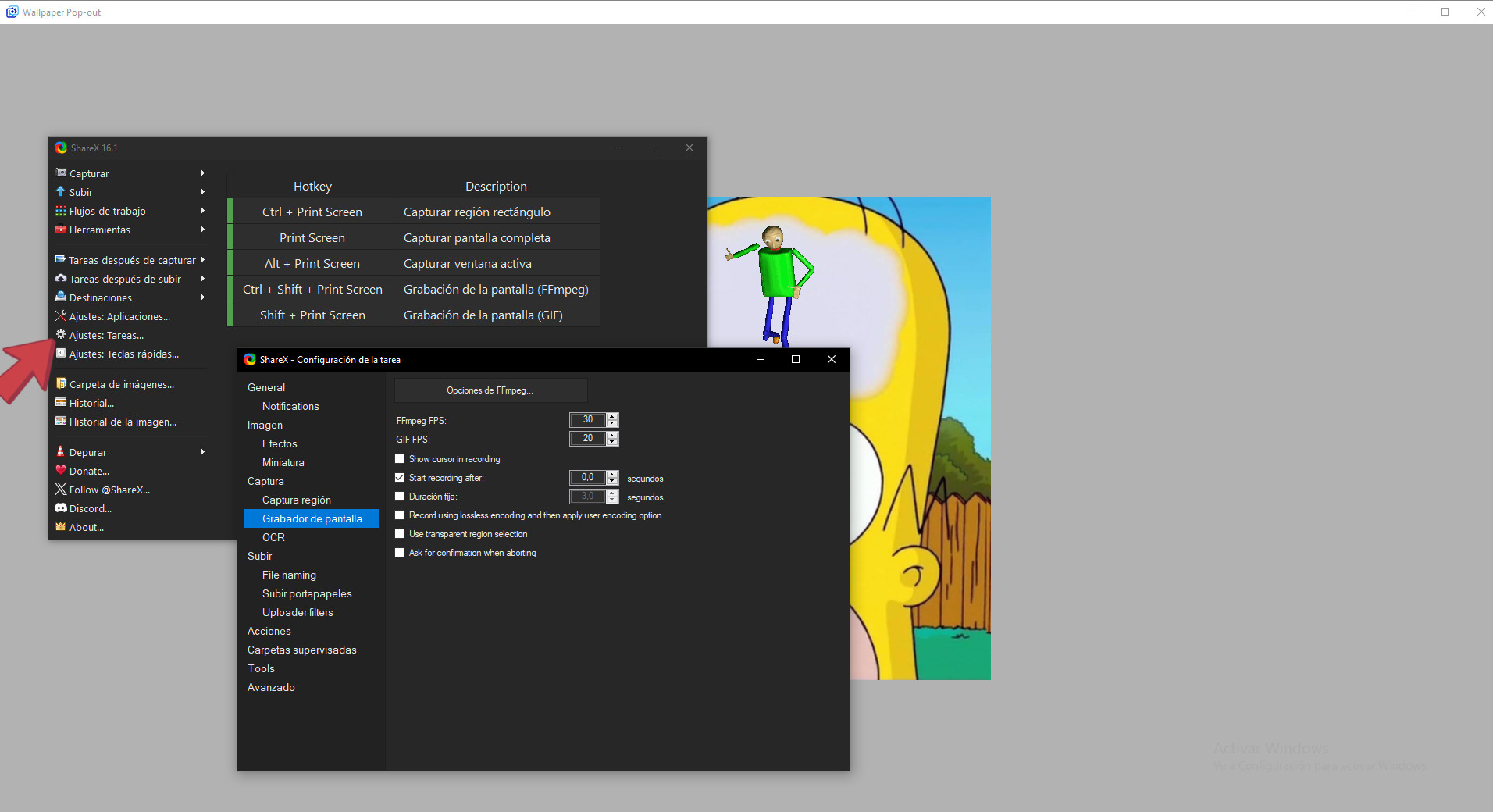Enable Show cursor in recording checkbox
This screenshot has width=1493, height=812.
(400, 459)
